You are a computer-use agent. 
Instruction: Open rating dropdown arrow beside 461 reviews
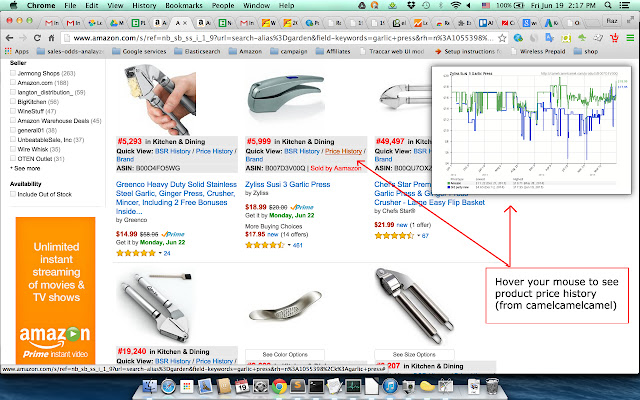pyautogui.click(x=289, y=245)
